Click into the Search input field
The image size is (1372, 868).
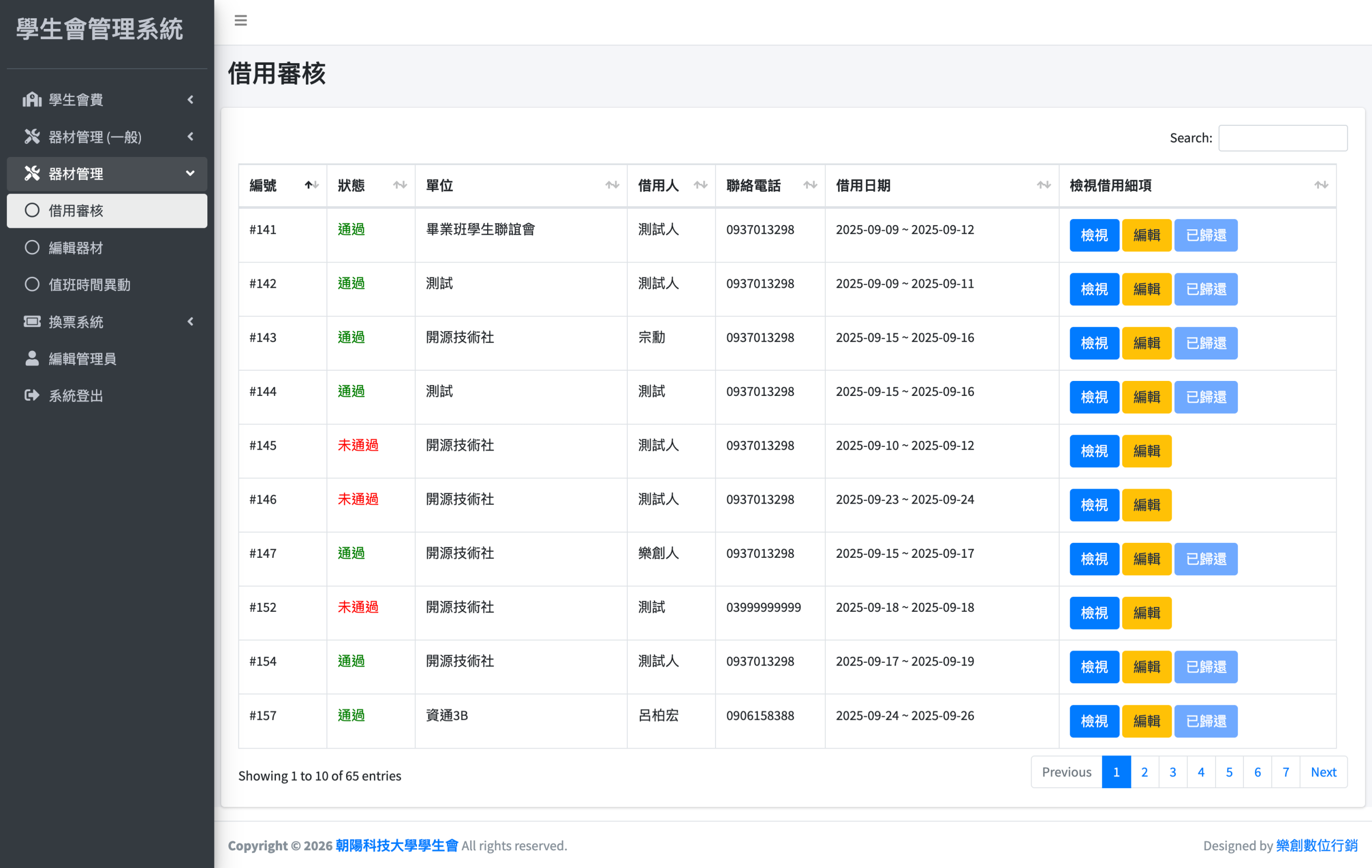[x=1282, y=138]
